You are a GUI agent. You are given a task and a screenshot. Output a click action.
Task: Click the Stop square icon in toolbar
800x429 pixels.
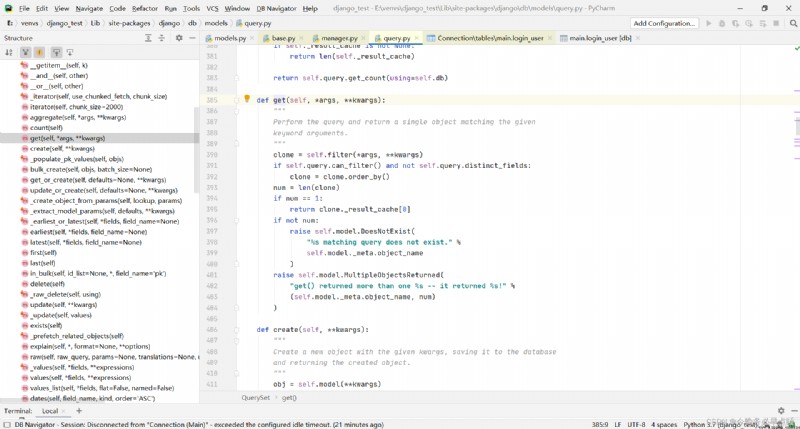point(776,23)
